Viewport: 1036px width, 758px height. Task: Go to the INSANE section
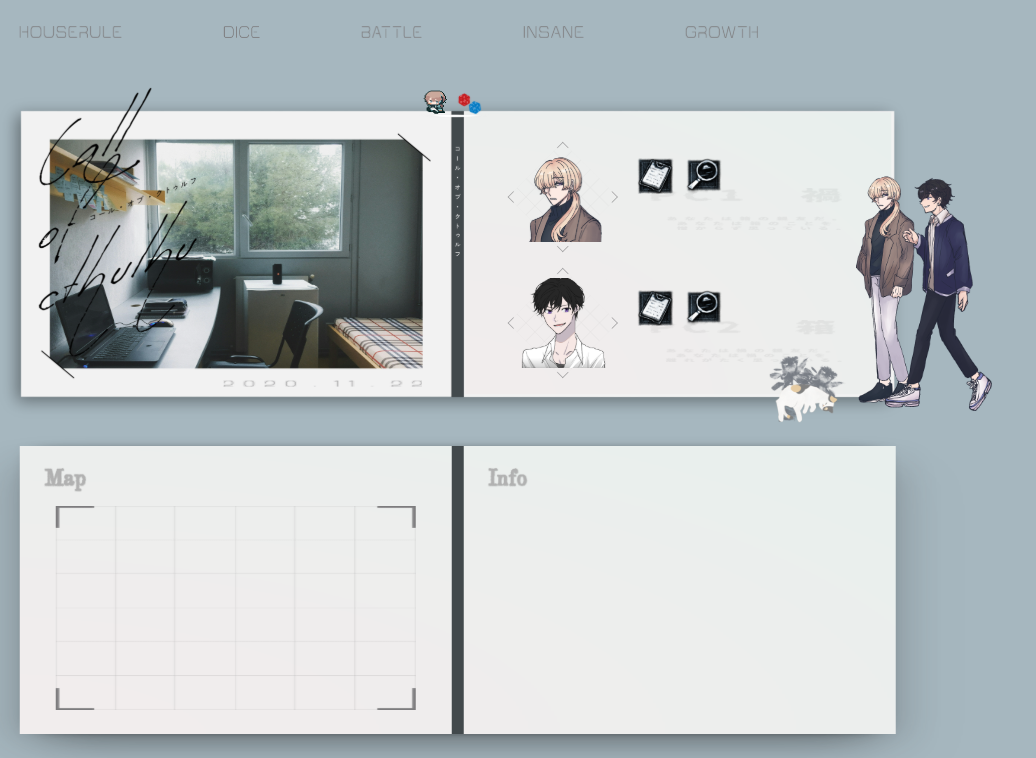click(553, 32)
